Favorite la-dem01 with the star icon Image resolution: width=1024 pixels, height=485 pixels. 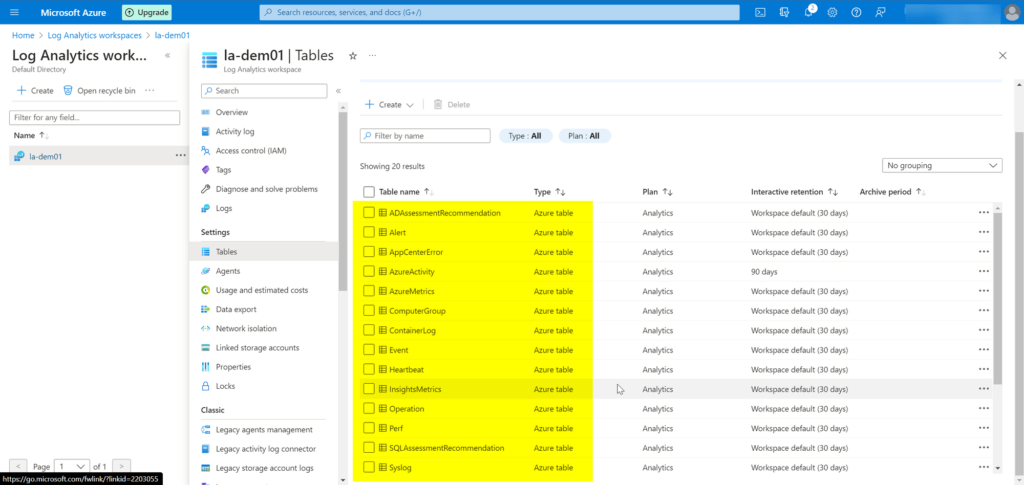[x=353, y=56]
